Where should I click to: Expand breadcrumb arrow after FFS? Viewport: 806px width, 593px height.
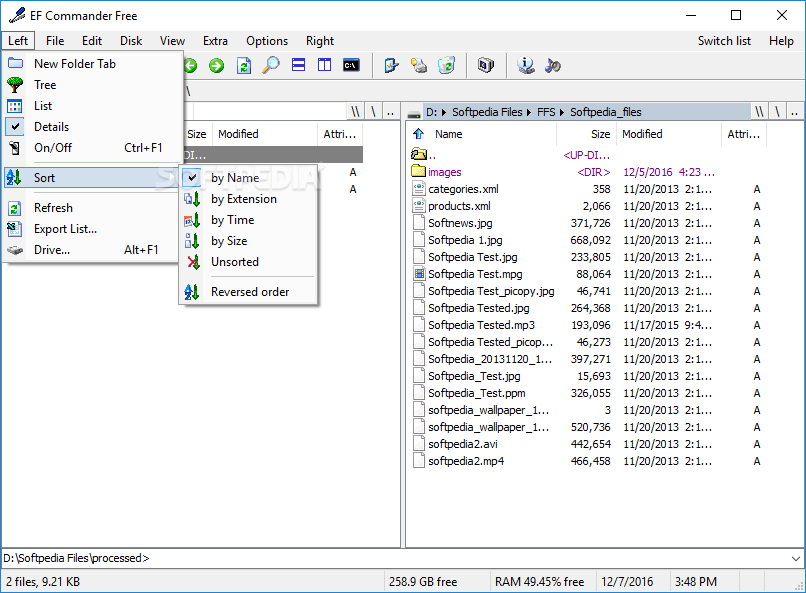(x=562, y=113)
